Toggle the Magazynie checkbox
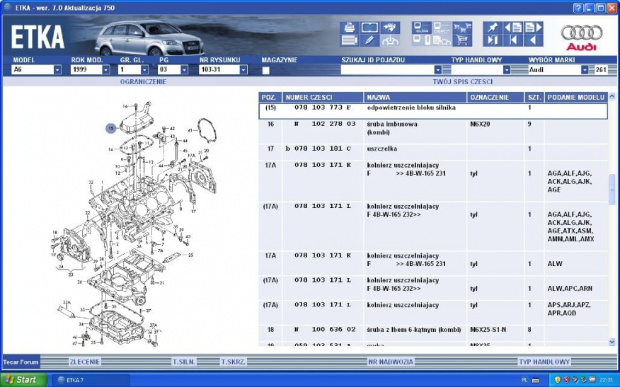The height and width of the screenshot is (387, 620). 266,70
